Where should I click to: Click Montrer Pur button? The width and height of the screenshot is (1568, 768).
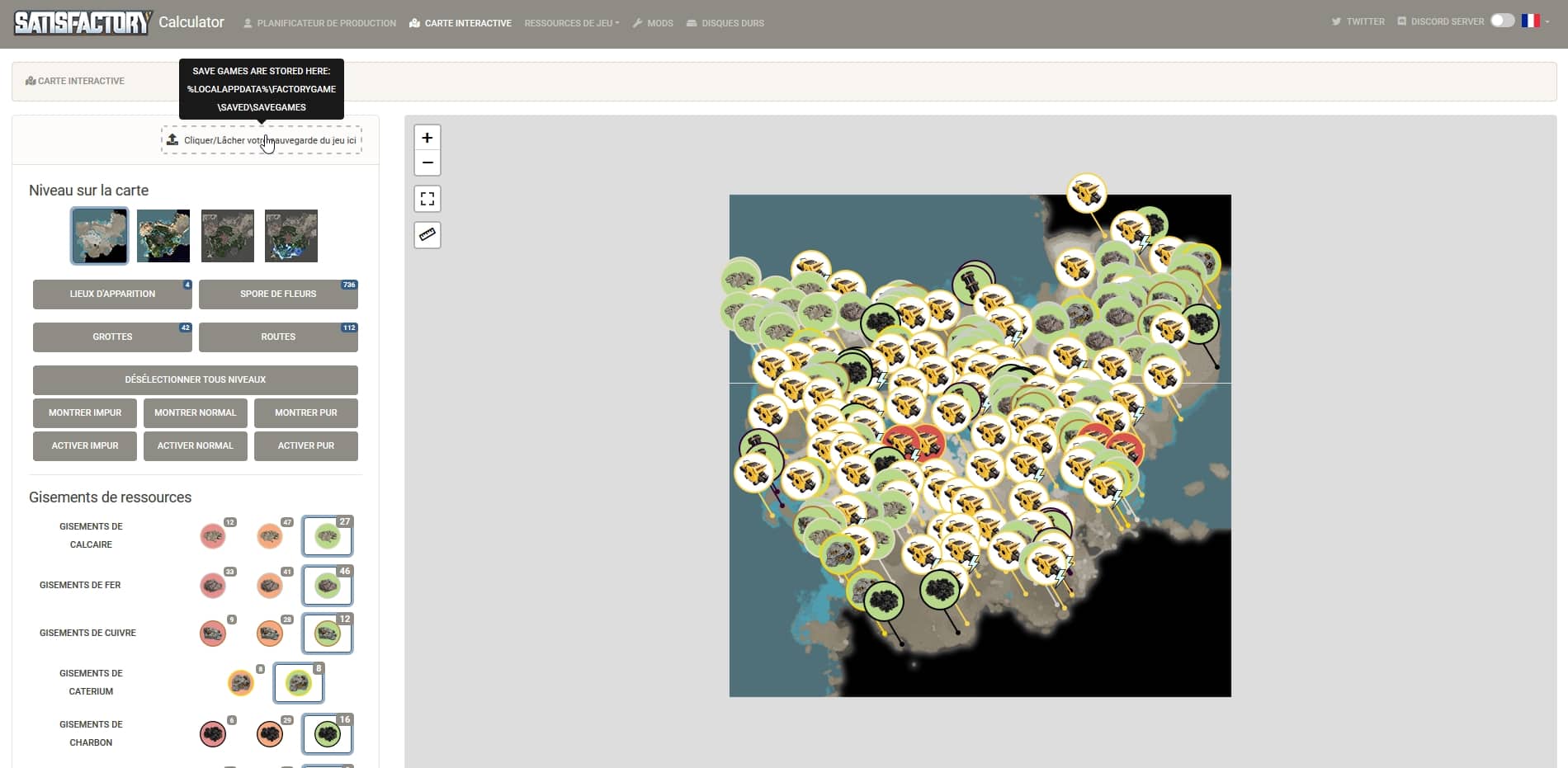[306, 413]
